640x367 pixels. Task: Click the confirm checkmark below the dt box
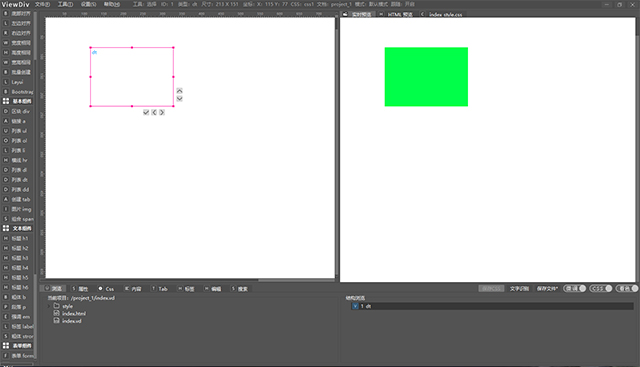point(146,112)
